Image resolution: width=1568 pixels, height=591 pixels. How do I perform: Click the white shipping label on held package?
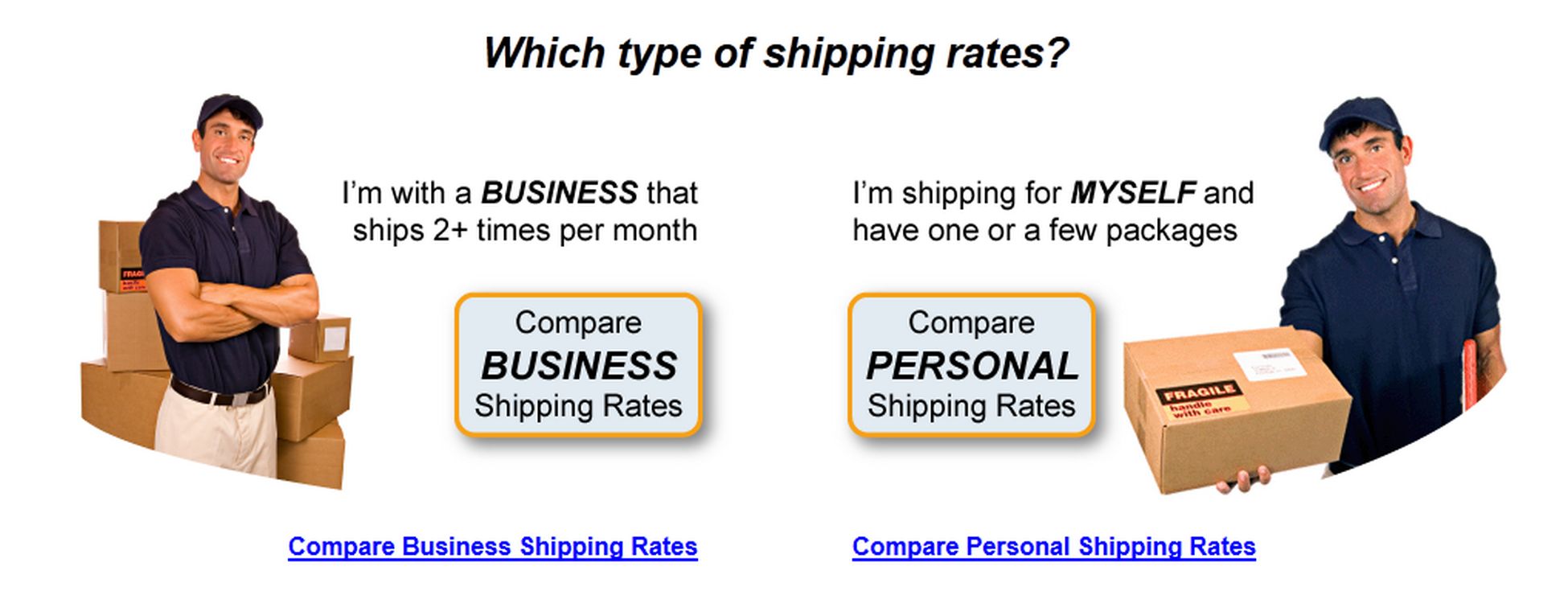pyautogui.click(x=1269, y=363)
